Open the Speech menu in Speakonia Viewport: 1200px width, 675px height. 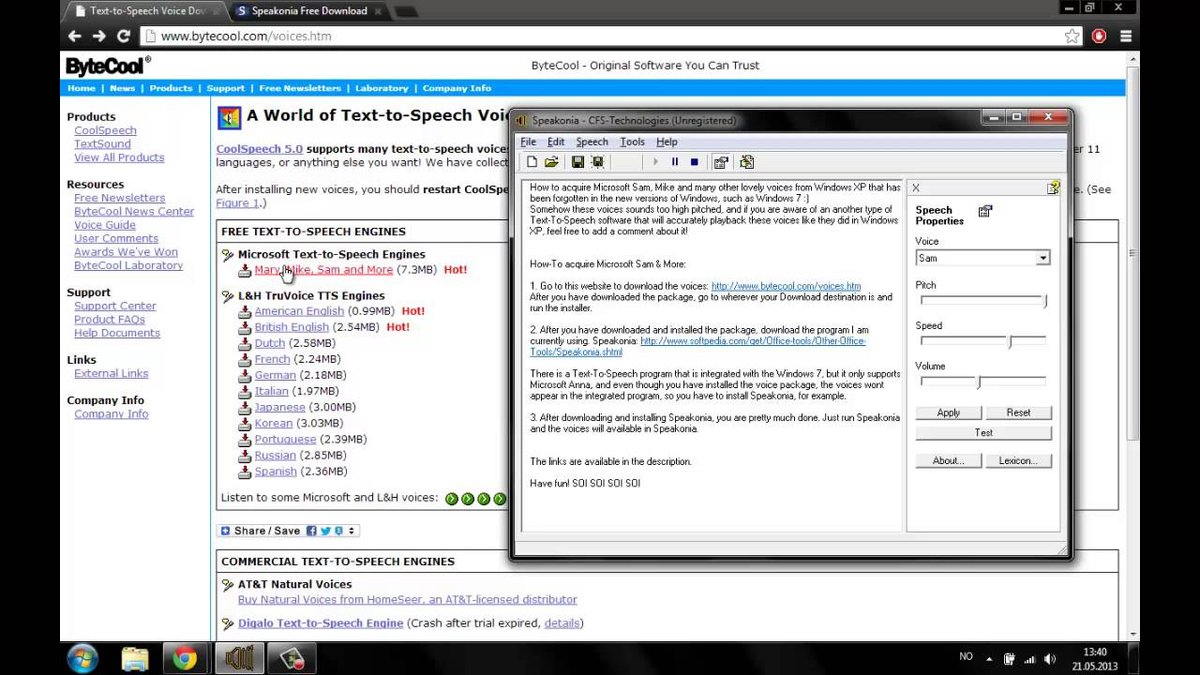pyautogui.click(x=592, y=141)
